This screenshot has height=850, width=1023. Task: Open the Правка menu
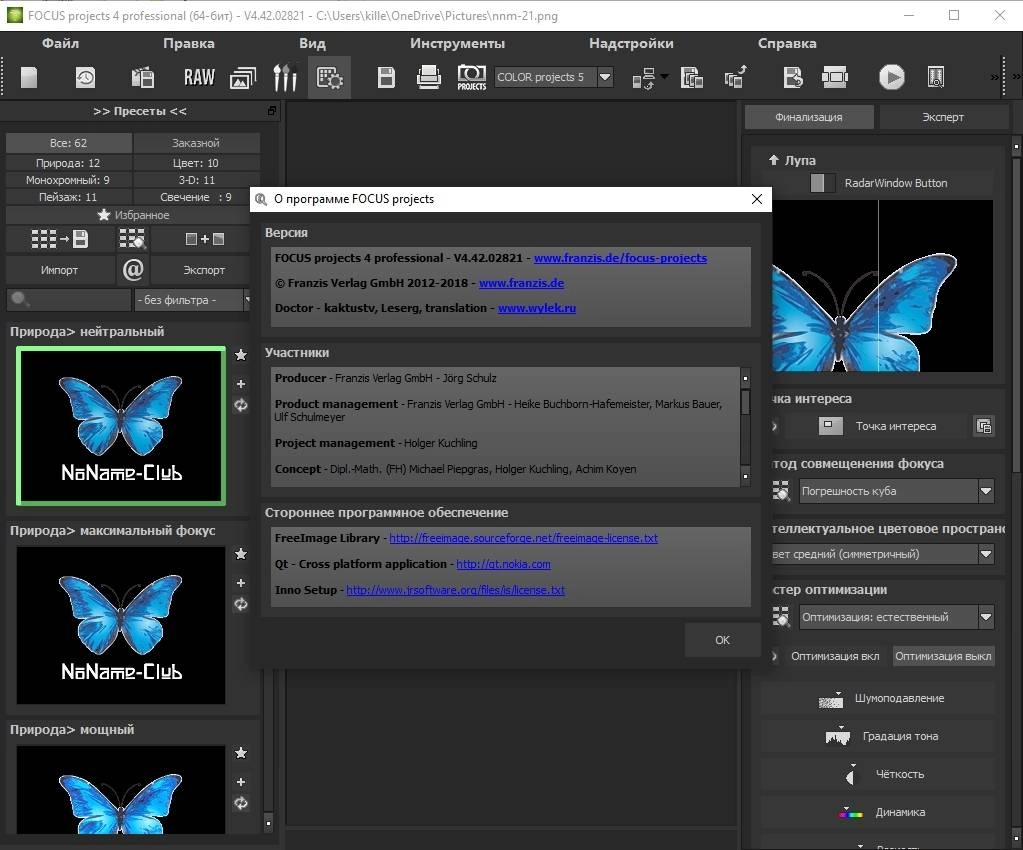189,43
